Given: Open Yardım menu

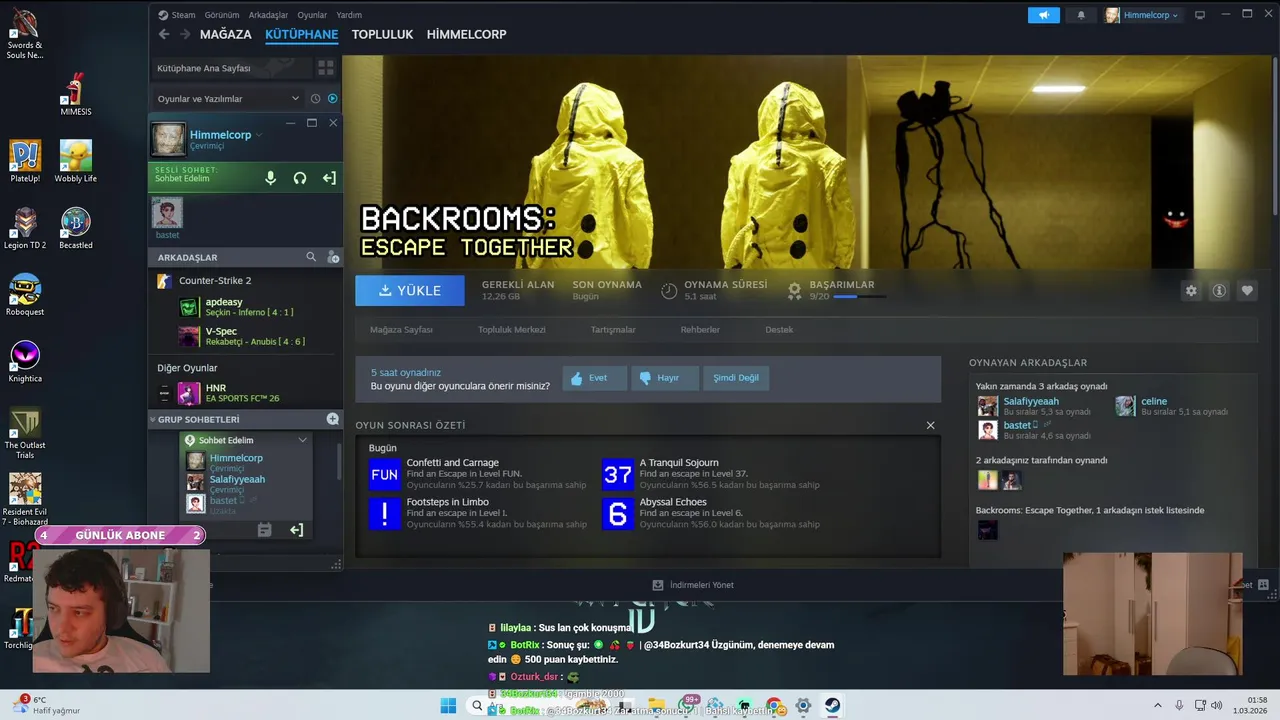Looking at the screenshot, I should pos(349,15).
